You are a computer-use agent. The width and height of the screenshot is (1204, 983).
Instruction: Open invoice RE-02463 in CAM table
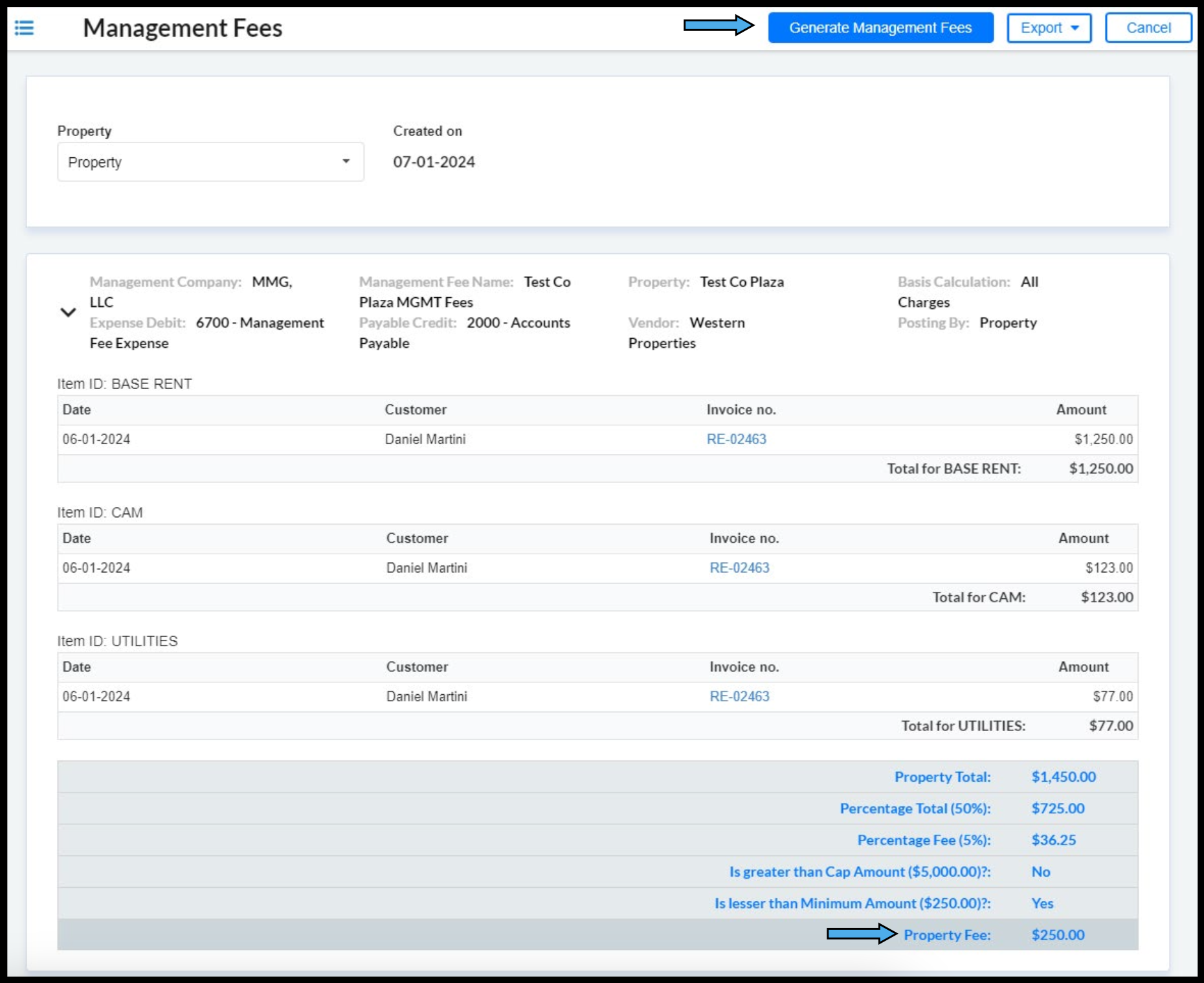click(739, 568)
